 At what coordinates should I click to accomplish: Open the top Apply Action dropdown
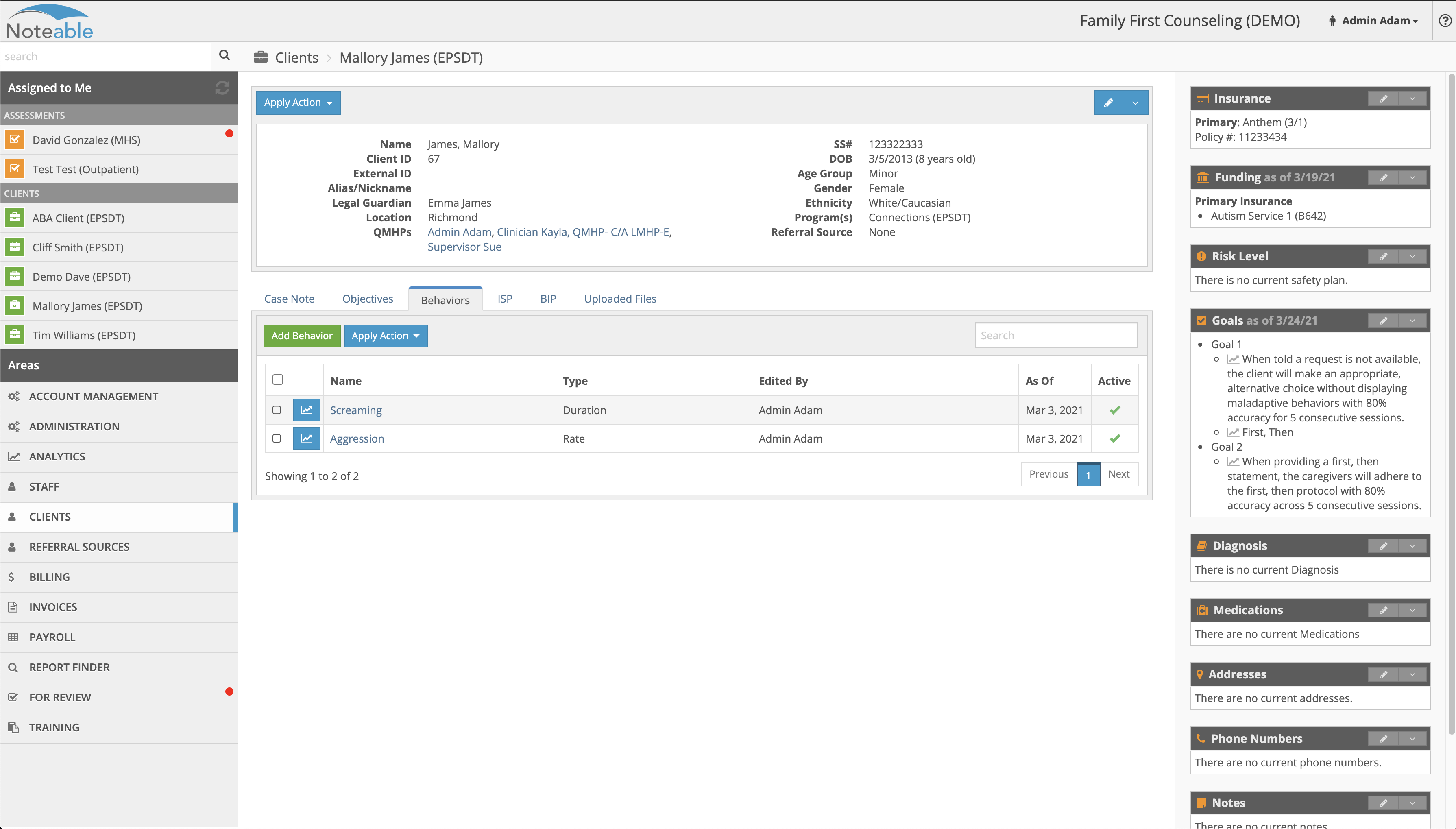298,103
